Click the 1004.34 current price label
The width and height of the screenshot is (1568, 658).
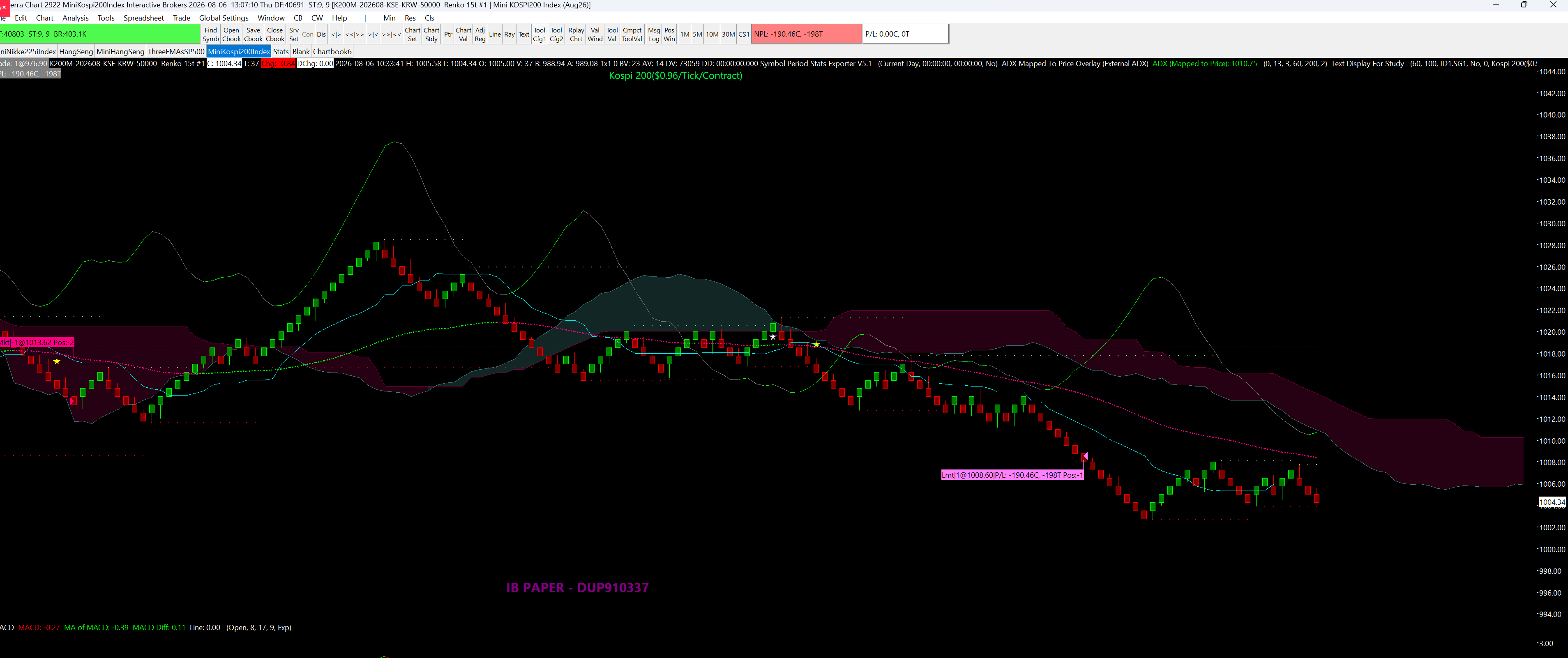(x=1552, y=502)
